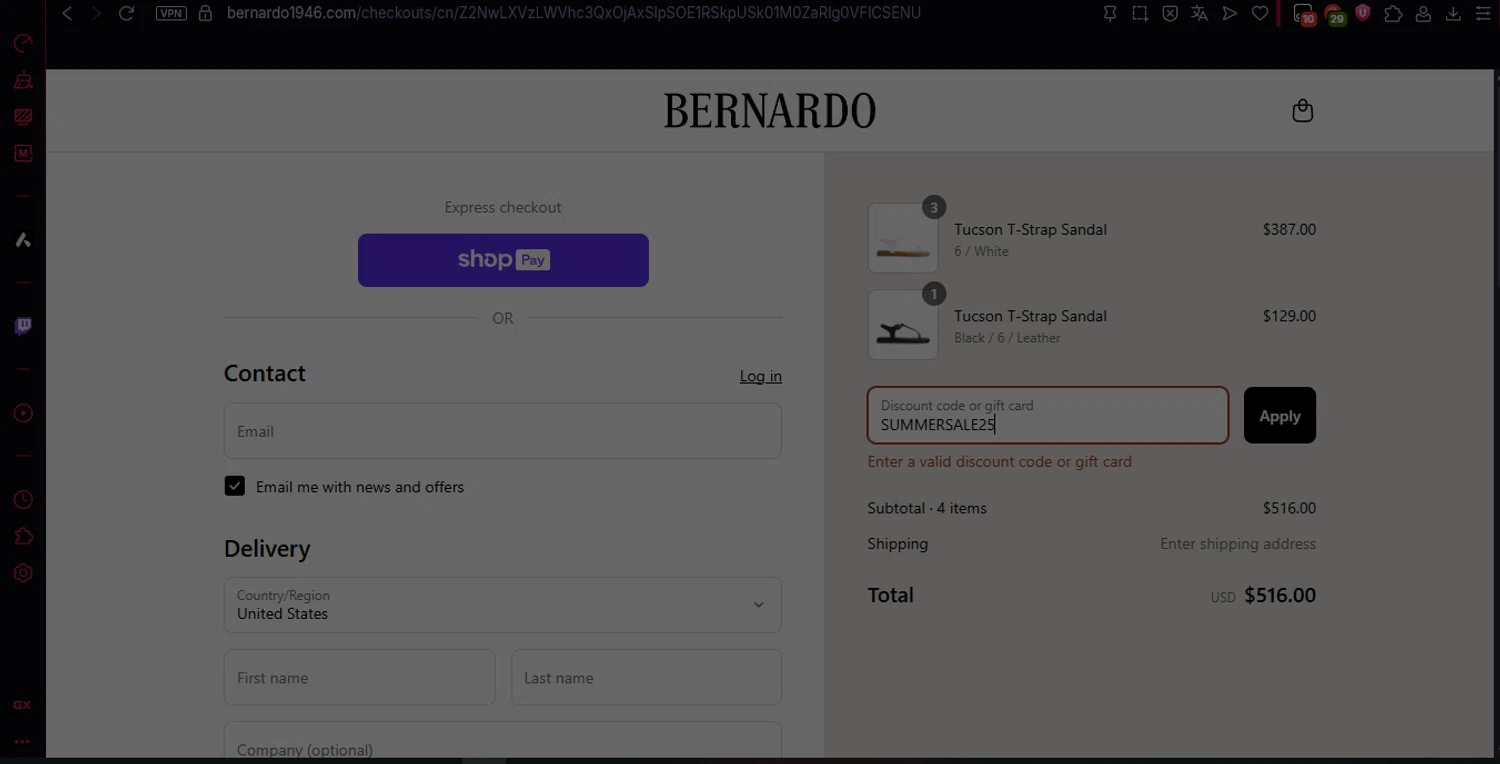Viewport: 1500px width, 764px height.
Task: Open sidebar settings gear
Action: [23, 573]
